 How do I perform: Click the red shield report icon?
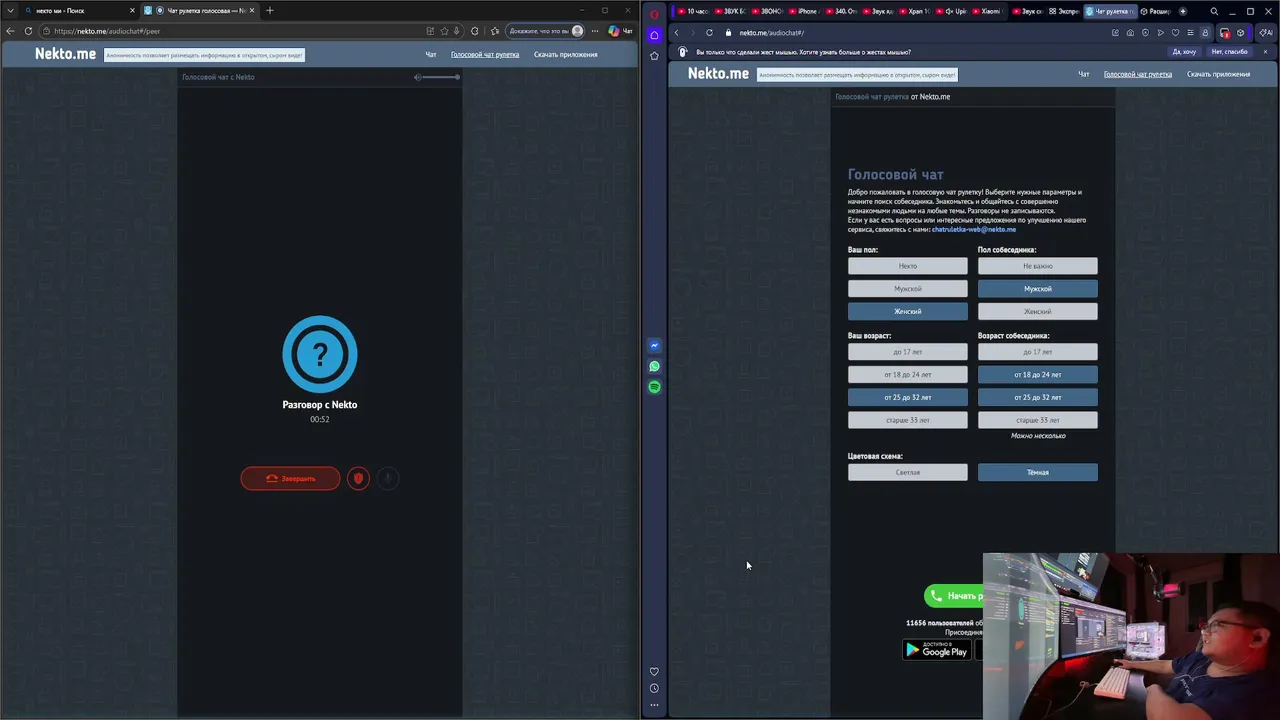358,478
